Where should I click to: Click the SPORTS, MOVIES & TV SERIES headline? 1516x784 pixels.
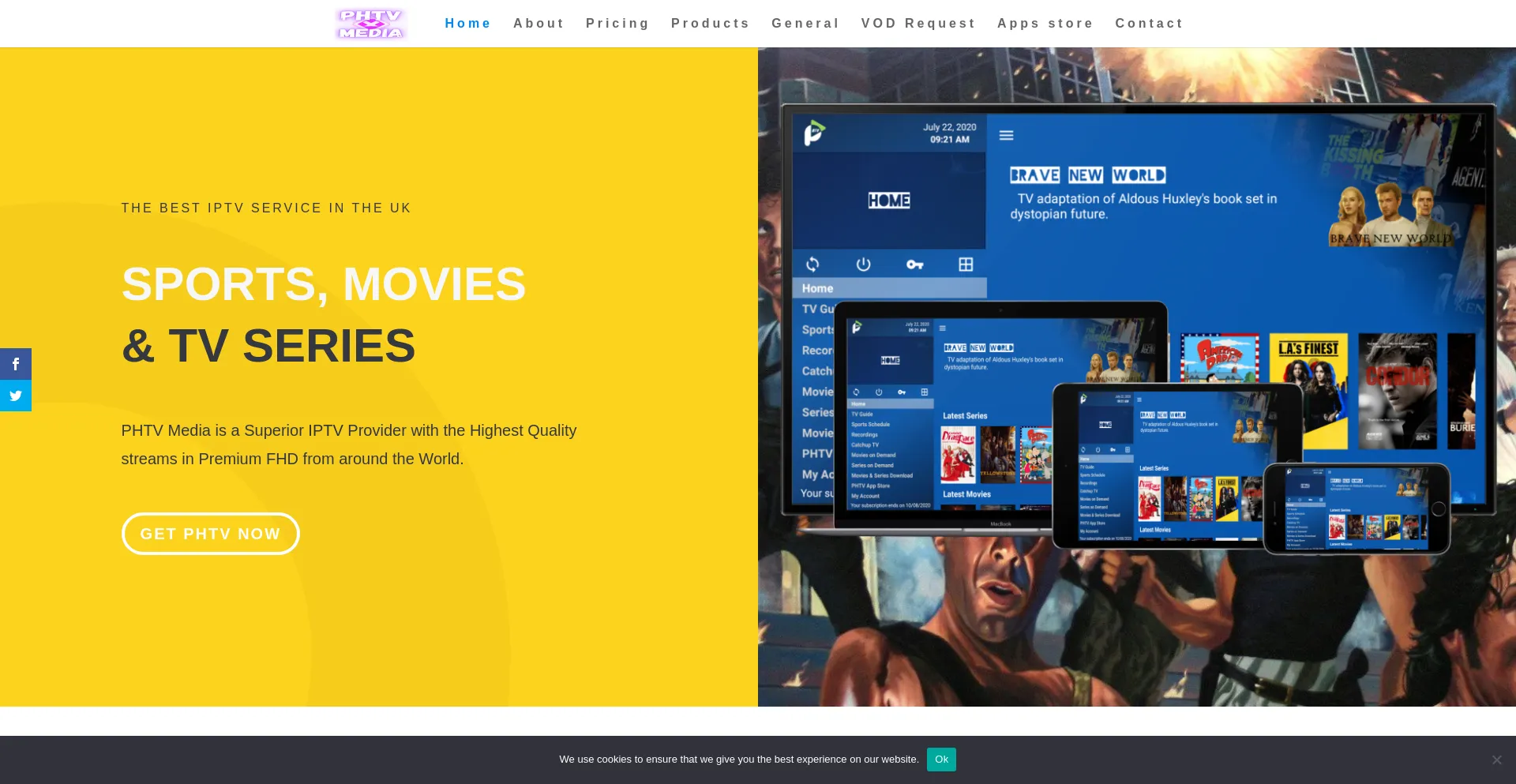point(324,314)
